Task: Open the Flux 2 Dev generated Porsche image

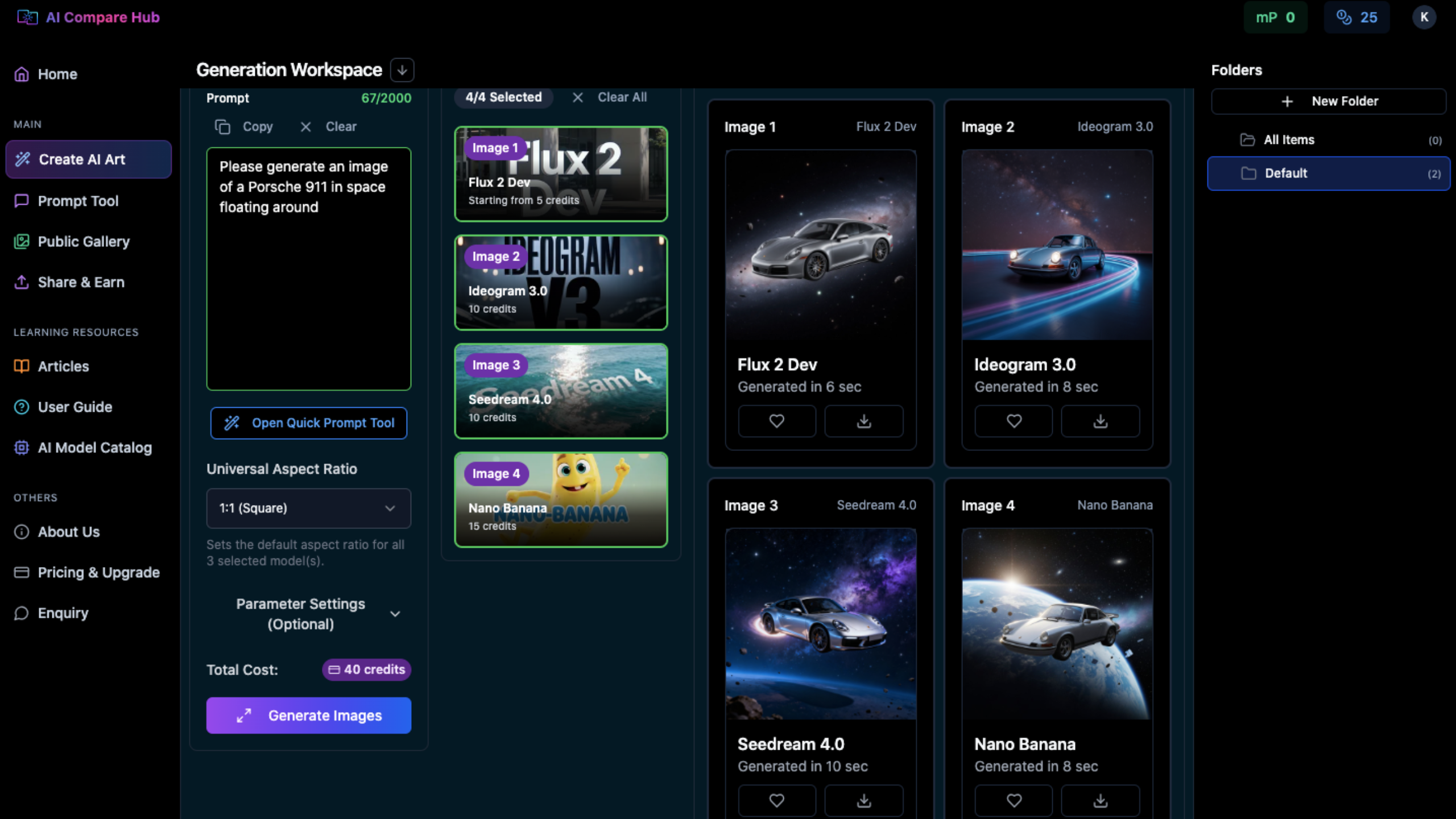Action: [x=821, y=245]
